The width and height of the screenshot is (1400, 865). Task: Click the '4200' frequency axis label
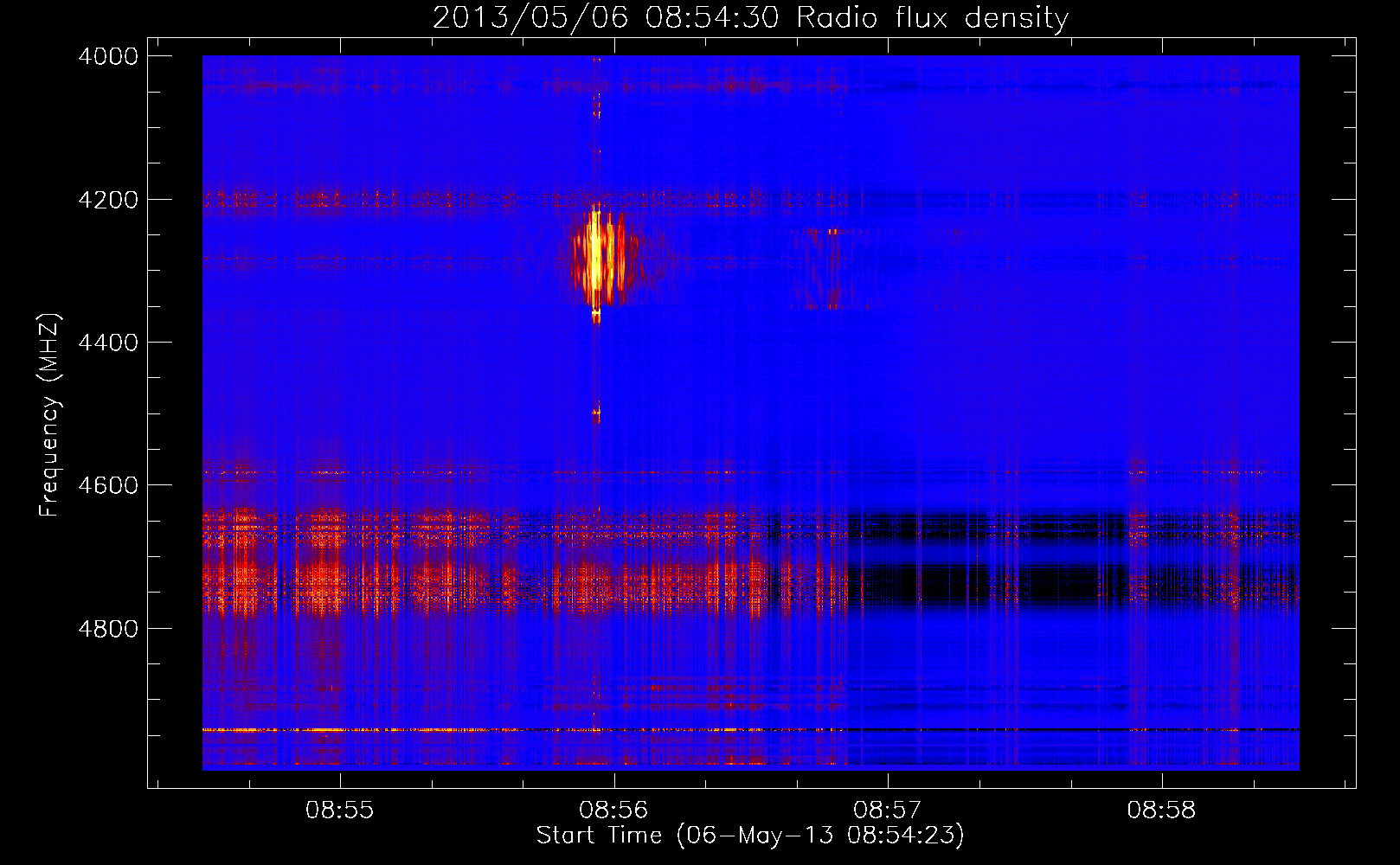coord(108,200)
